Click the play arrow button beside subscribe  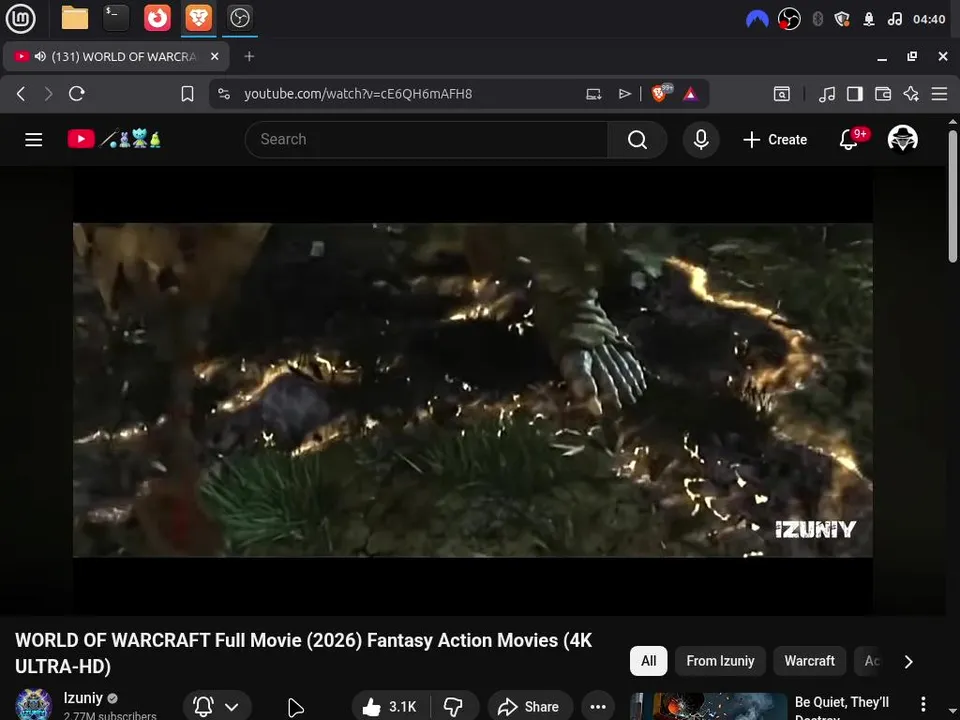[x=296, y=707]
